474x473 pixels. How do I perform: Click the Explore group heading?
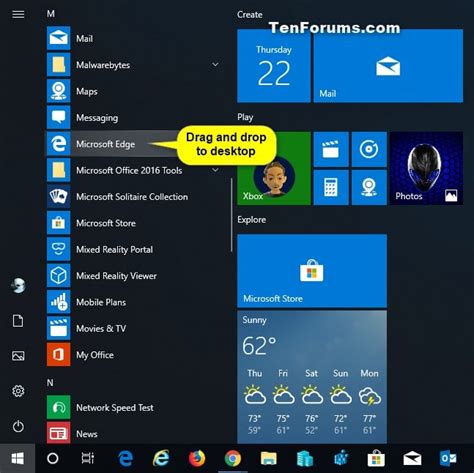[x=252, y=220]
